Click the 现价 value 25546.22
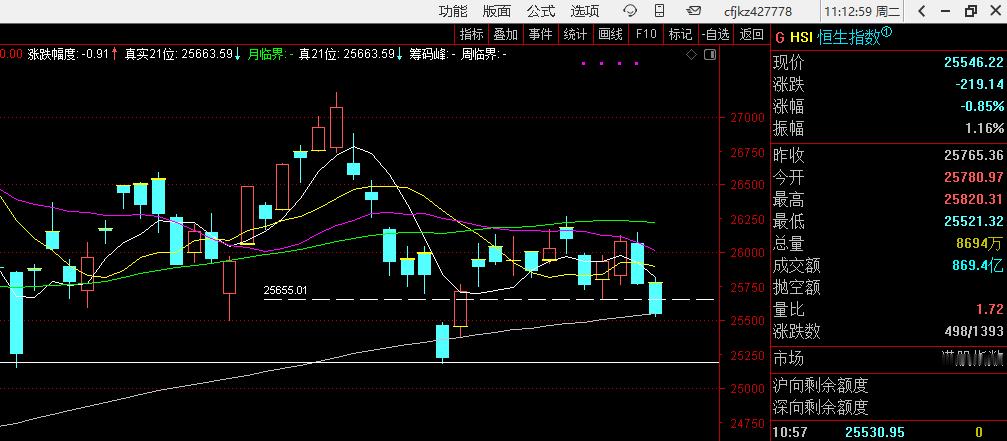The image size is (1007, 441). (x=974, y=62)
